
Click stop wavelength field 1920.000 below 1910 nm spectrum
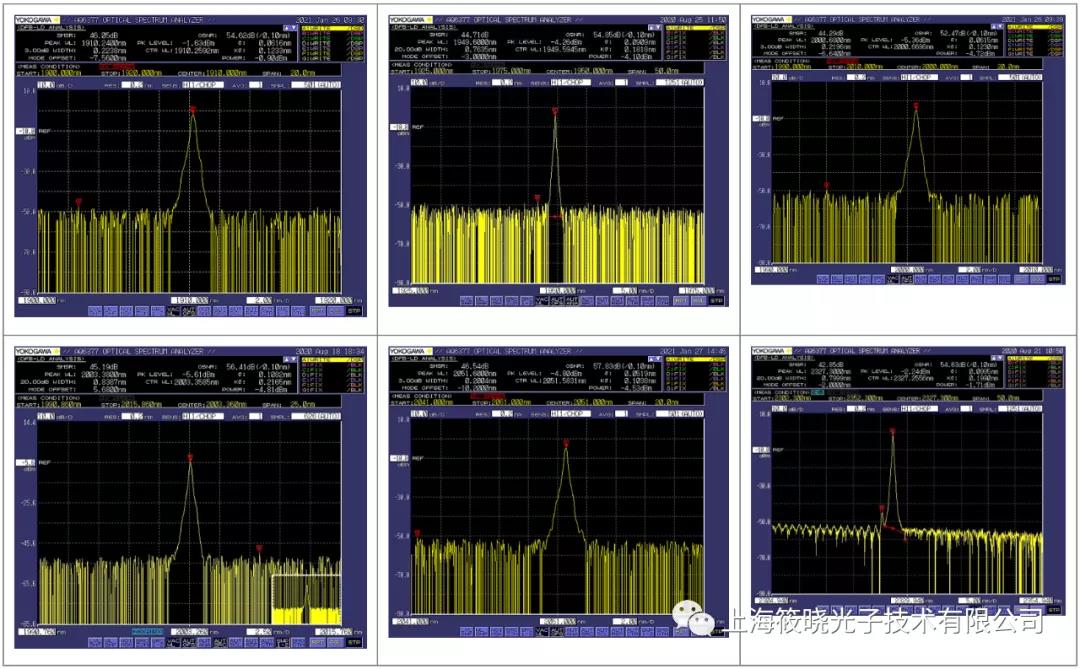click(x=335, y=300)
